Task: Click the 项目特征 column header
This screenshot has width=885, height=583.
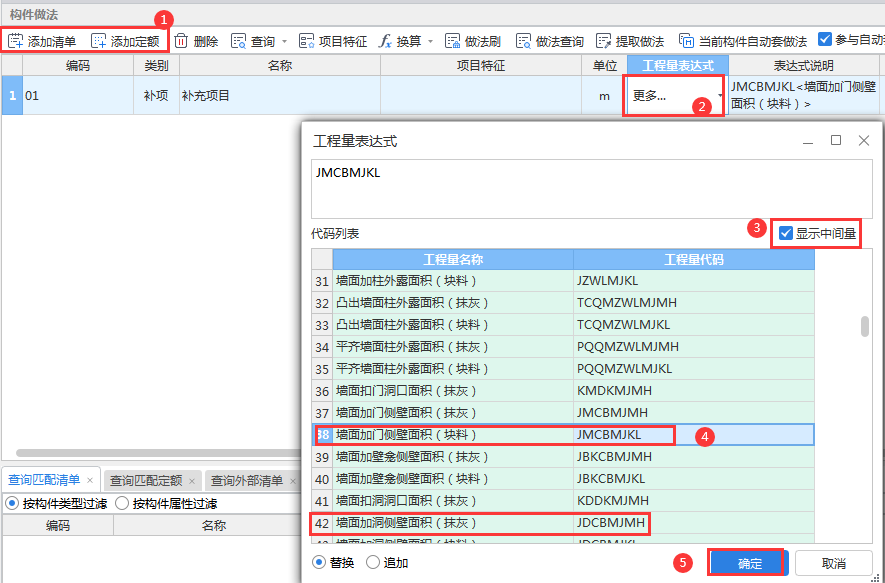Action: (481, 65)
